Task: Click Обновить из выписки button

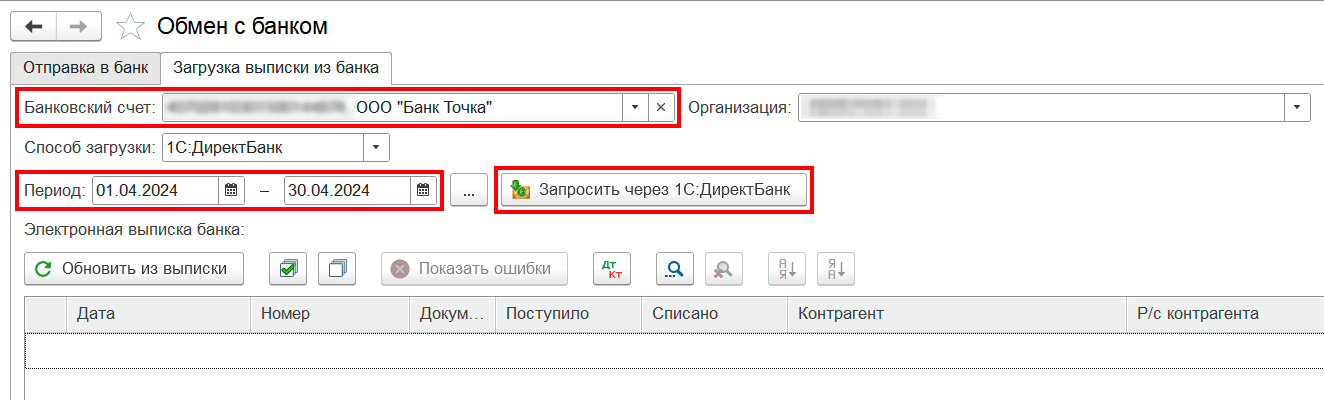Action: coord(134,268)
